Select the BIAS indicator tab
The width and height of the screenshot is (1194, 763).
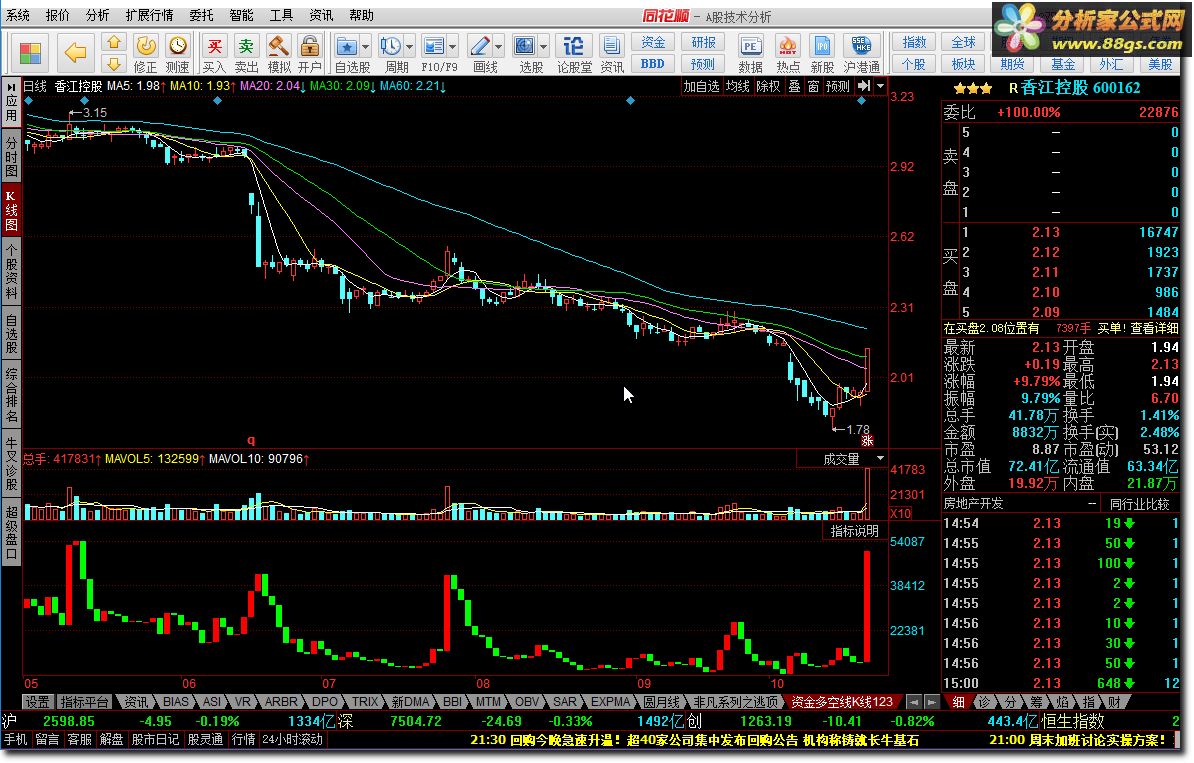coord(175,701)
